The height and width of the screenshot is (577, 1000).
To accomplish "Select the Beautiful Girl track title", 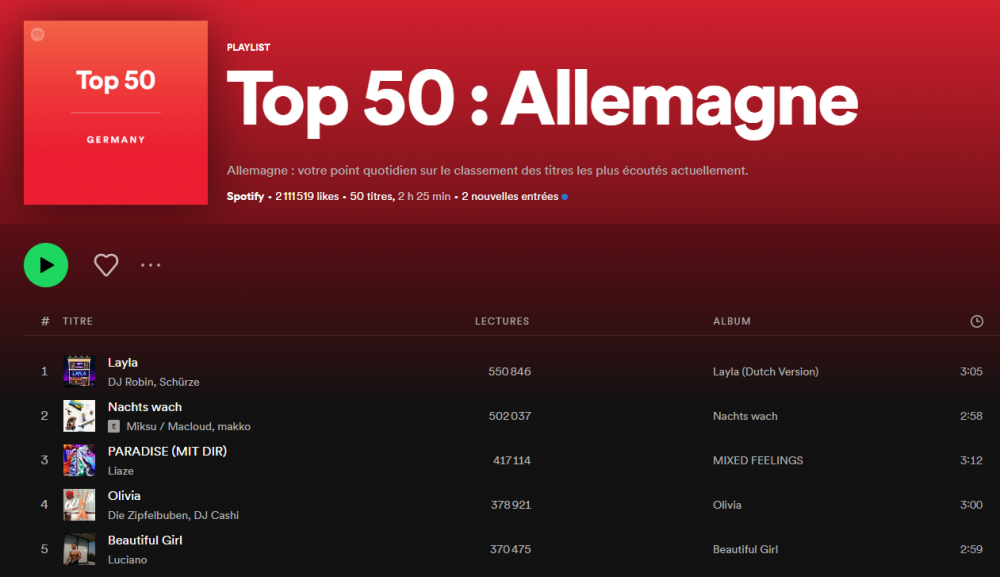I will click(x=145, y=540).
